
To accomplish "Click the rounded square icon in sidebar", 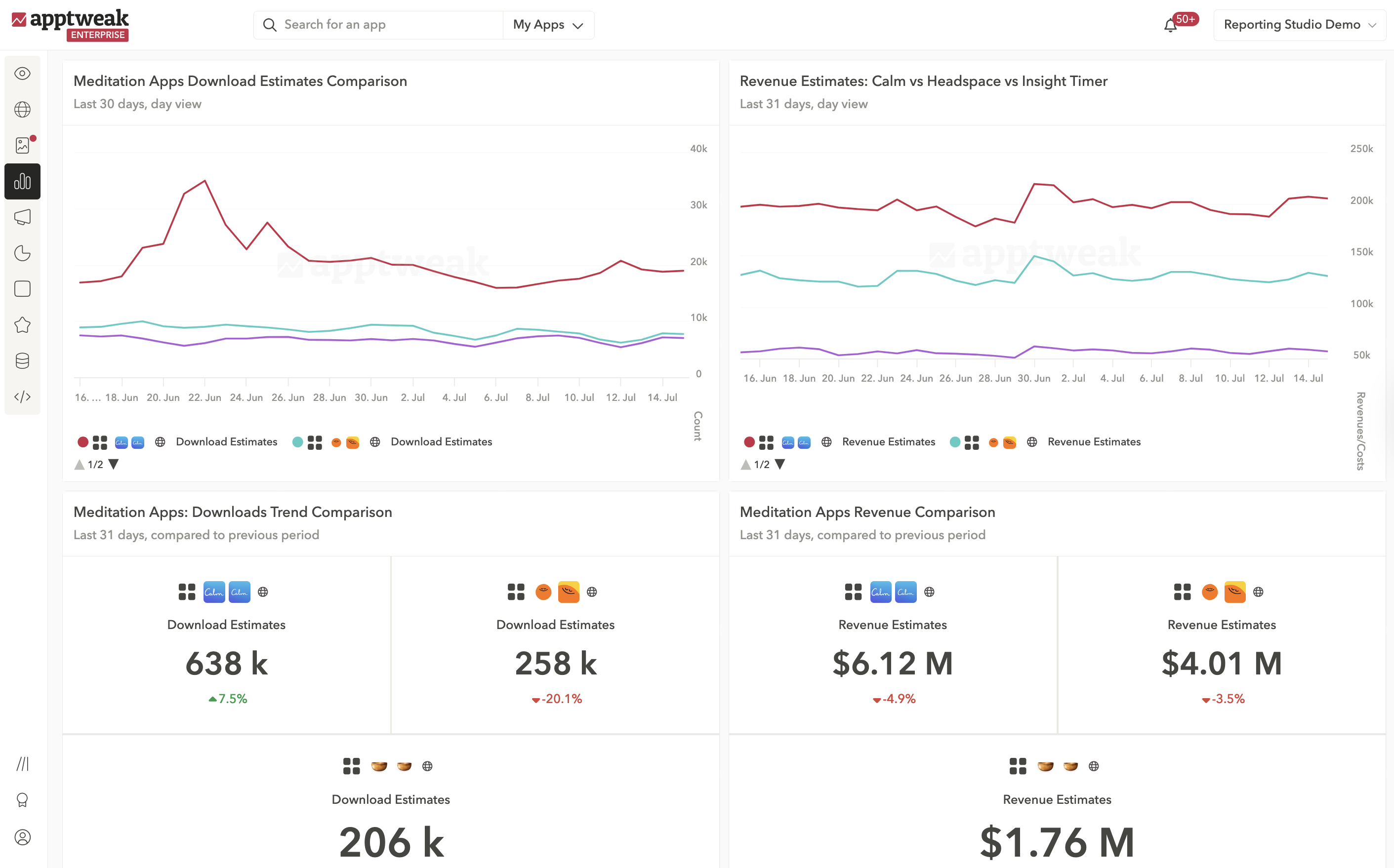I will (22, 289).
